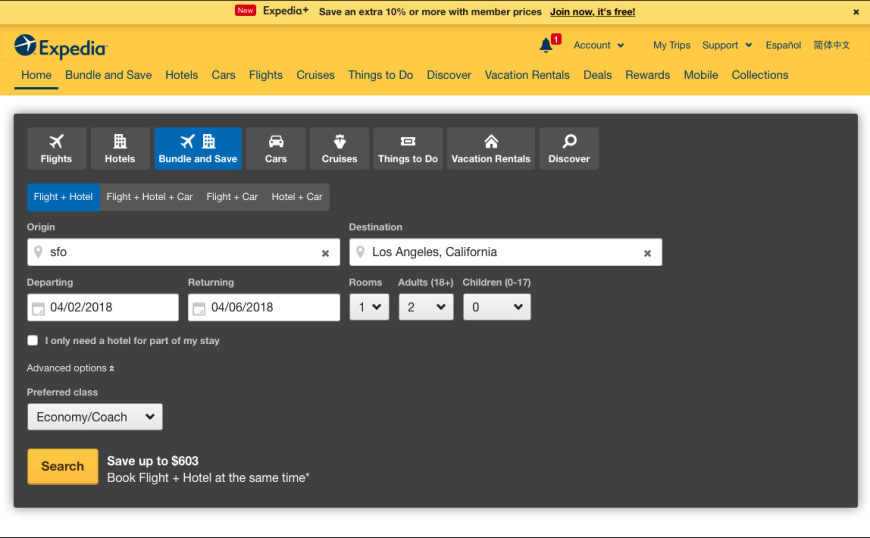Switch language to Español
This screenshot has height=538, width=870.
pos(783,45)
